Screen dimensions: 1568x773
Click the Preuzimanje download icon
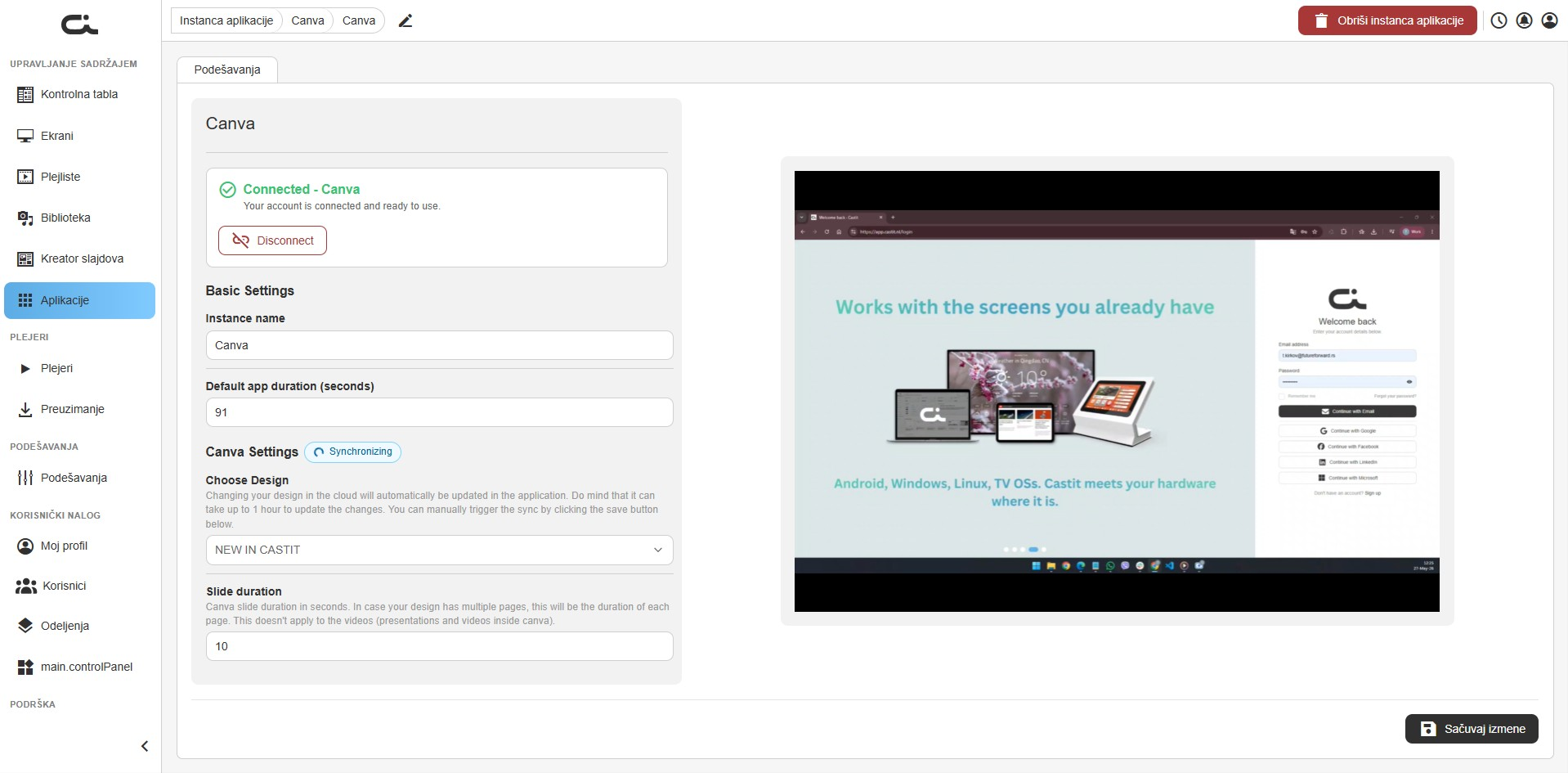pyautogui.click(x=25, y=410)
